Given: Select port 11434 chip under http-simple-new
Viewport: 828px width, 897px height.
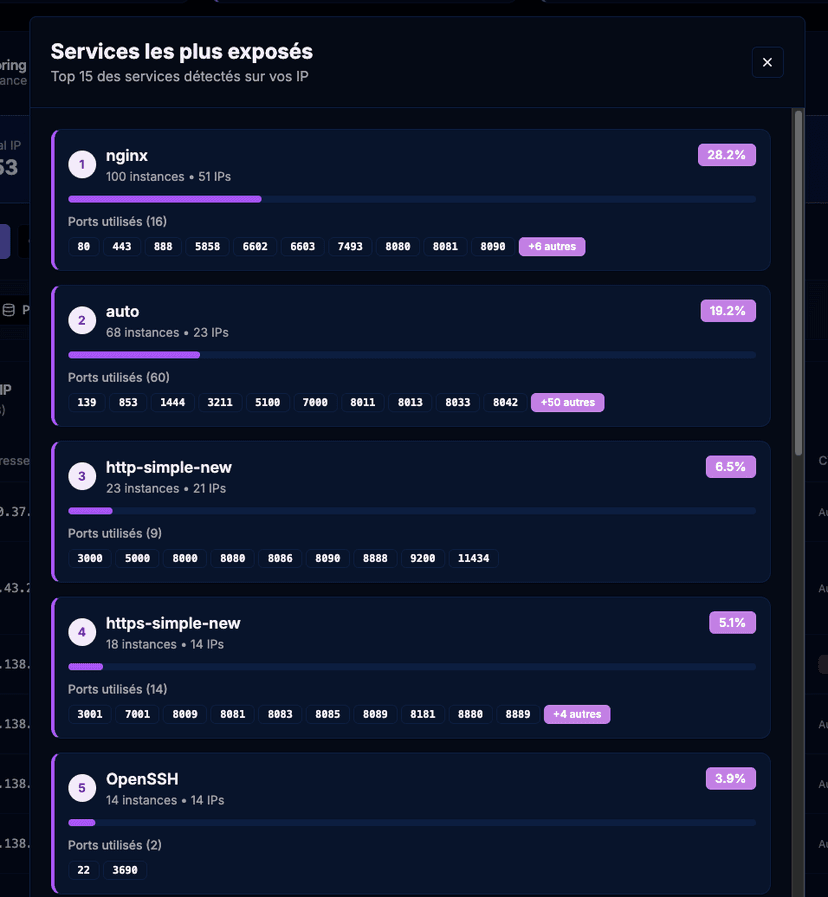Looking at the screenshot, I should tap(473, 558).
